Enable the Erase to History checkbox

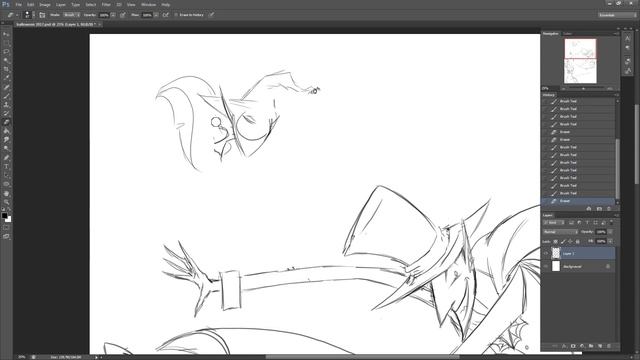point(176,15)
